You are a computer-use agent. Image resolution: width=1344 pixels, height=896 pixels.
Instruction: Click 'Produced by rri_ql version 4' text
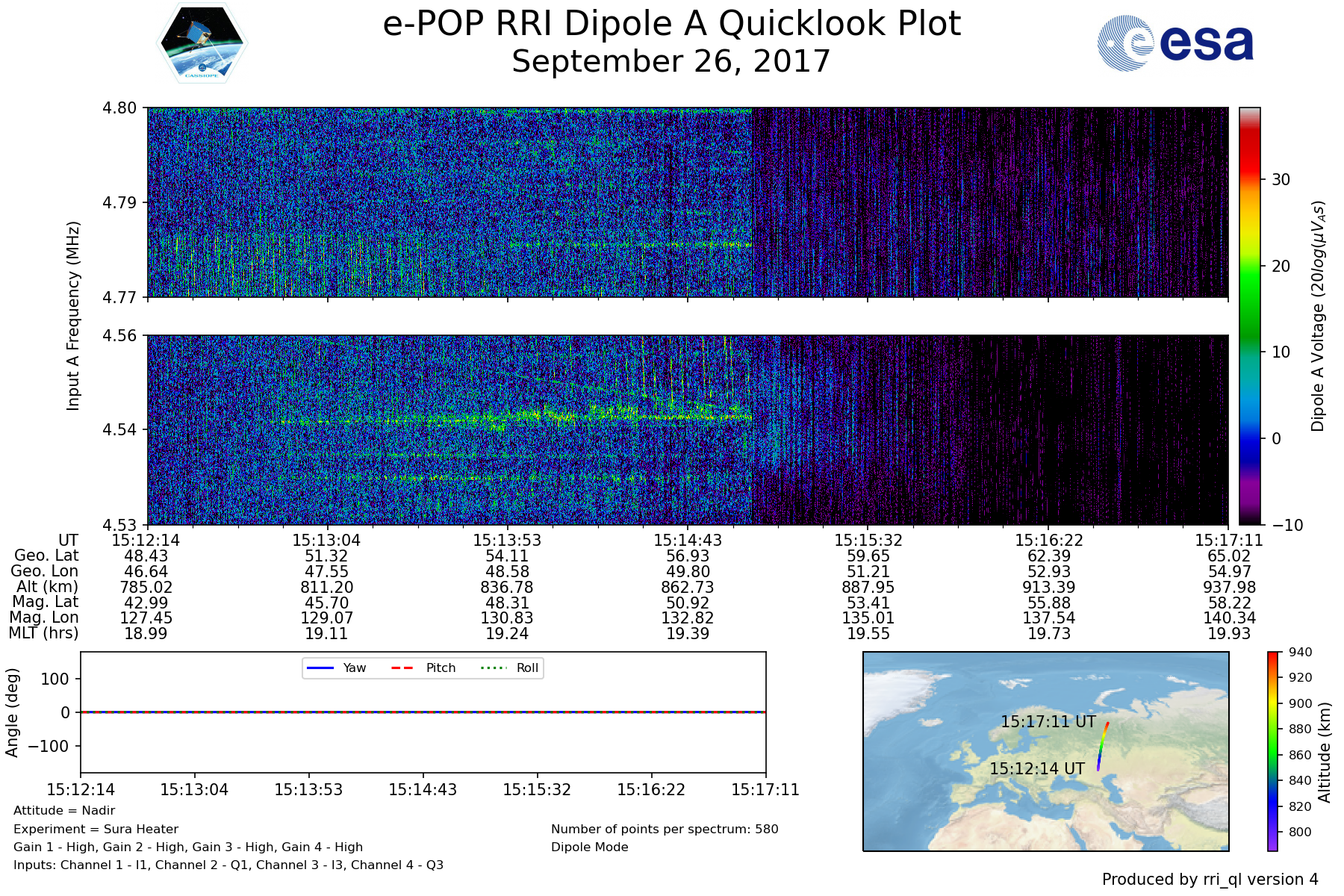tap(1210, 880)
